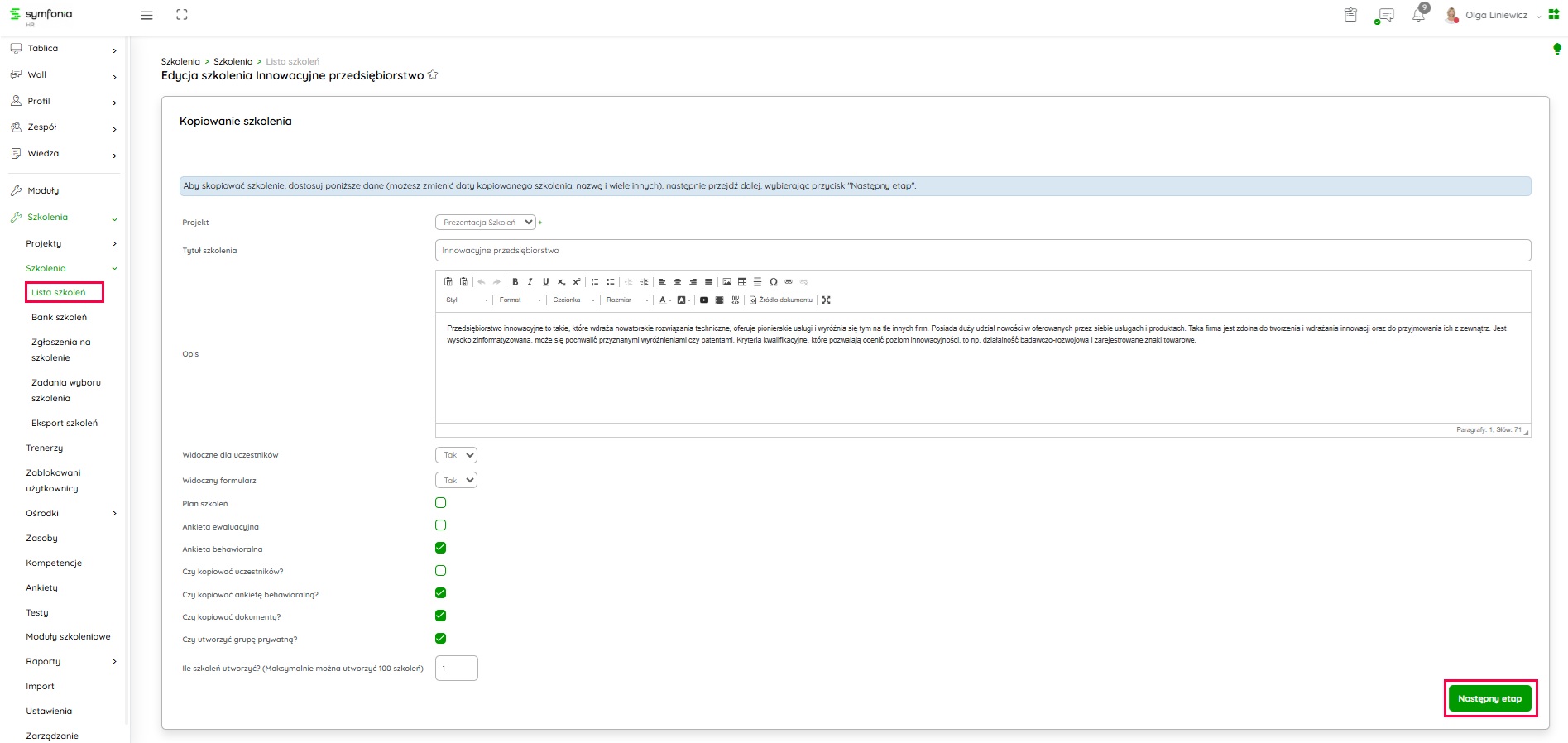Open the chat messages icon

[x=1385, y=15]
